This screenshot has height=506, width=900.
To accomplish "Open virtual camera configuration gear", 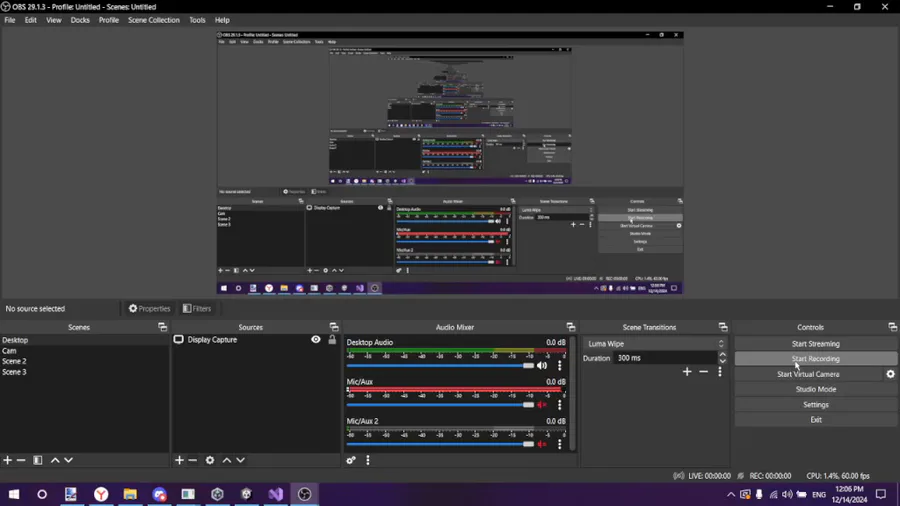I will pyautogui.click(x=890, y=374).
